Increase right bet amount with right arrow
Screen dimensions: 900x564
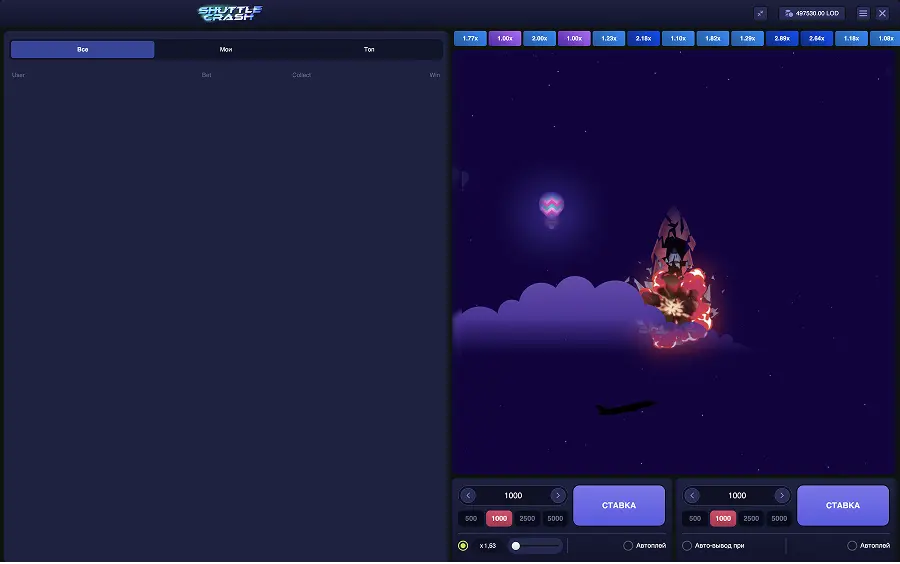782,496
